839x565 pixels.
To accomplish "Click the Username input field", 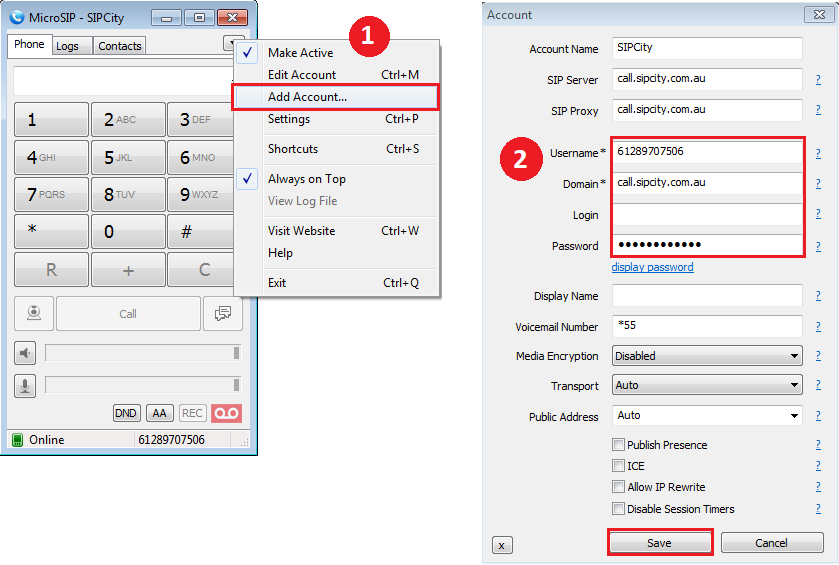I will tap(707, 151).
